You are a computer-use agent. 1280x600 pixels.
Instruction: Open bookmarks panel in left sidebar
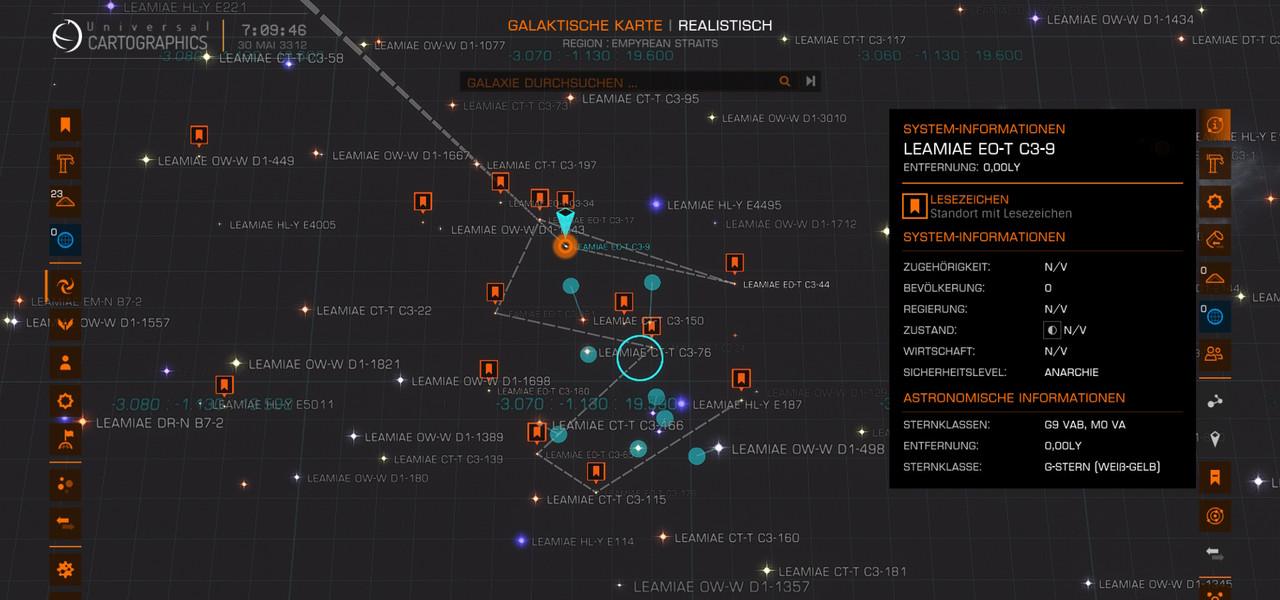coord(65,125)
